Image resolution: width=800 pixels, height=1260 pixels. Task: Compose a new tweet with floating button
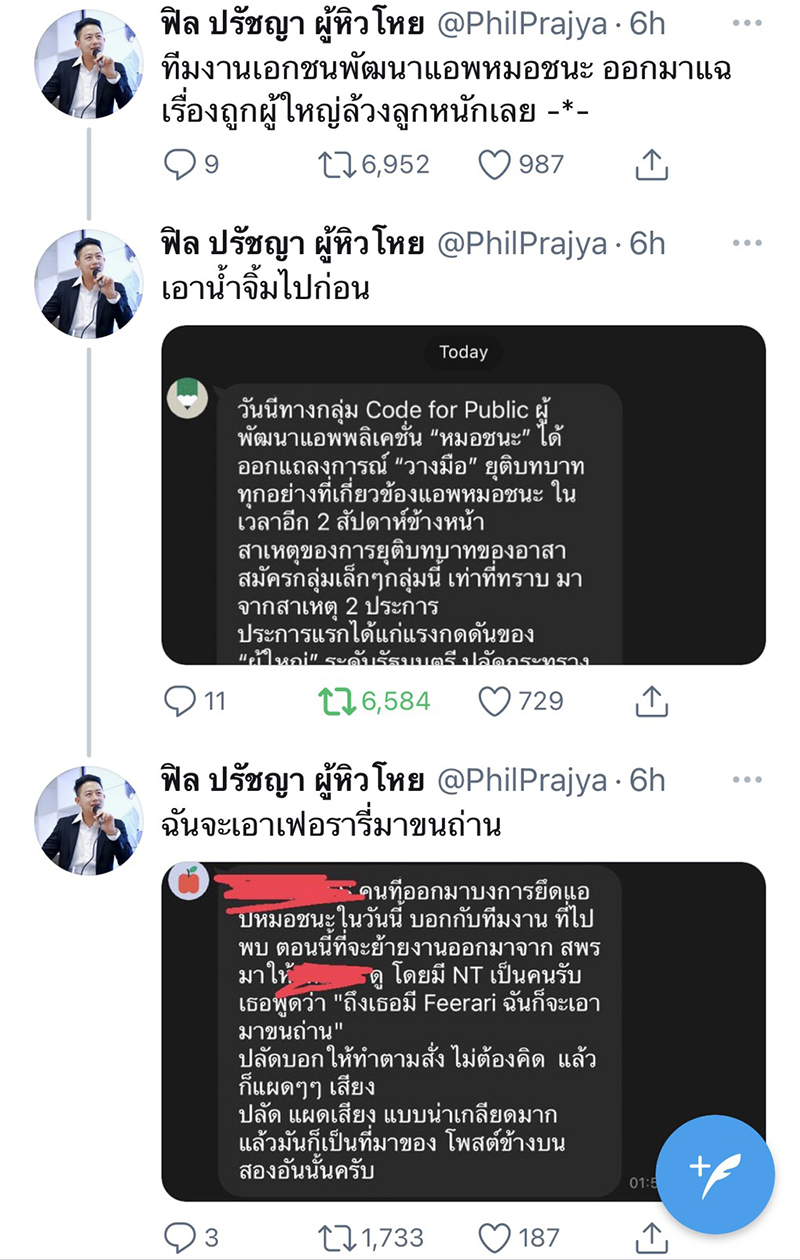point(715,1174)
